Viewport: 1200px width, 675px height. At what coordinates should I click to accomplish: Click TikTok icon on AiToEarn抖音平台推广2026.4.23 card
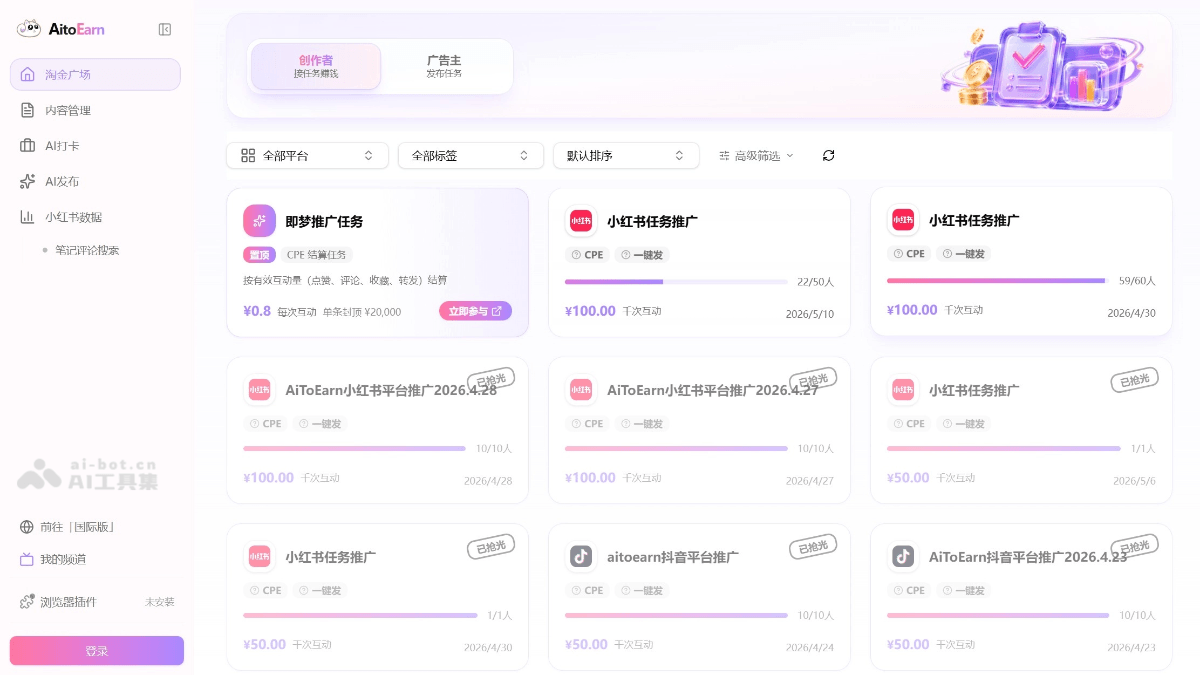tap(903, 556)
